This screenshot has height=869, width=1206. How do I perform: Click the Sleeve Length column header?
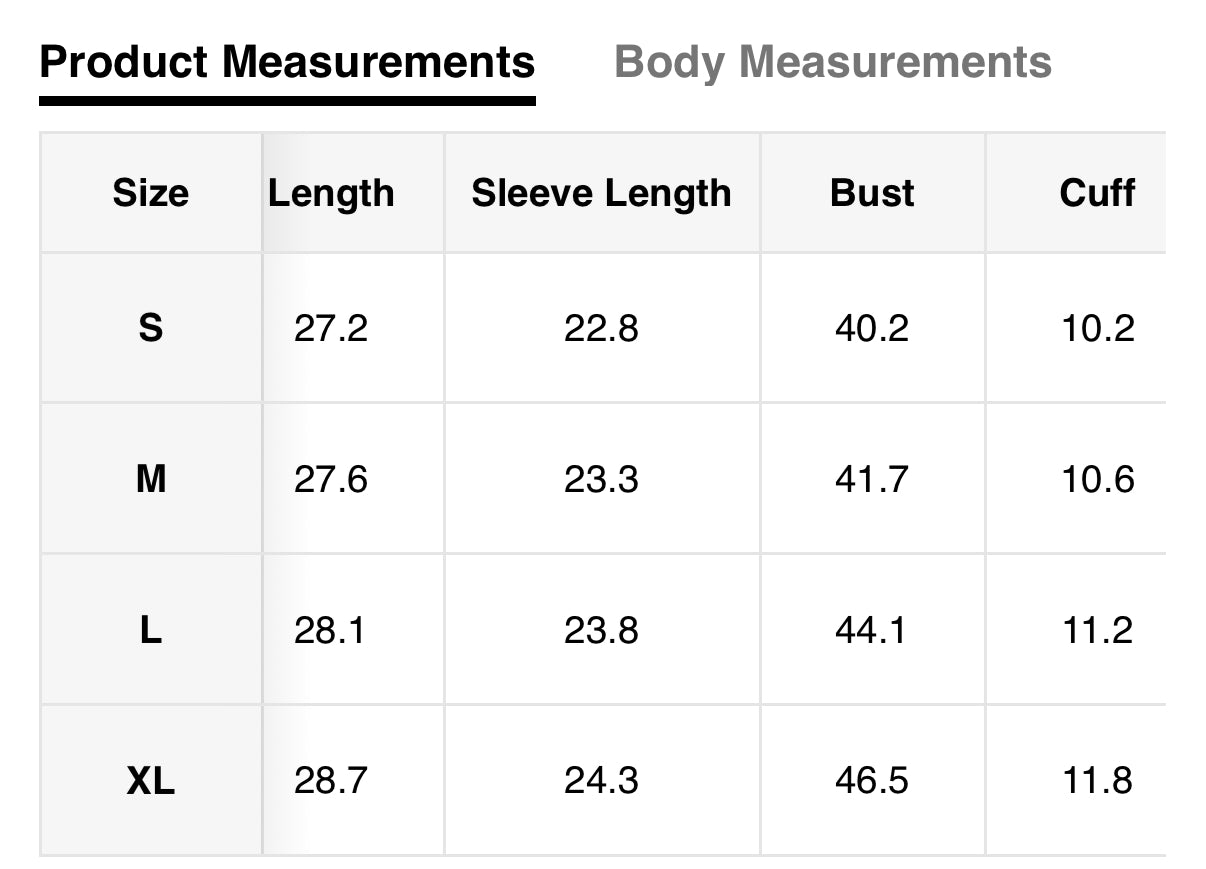coord(601,192)
